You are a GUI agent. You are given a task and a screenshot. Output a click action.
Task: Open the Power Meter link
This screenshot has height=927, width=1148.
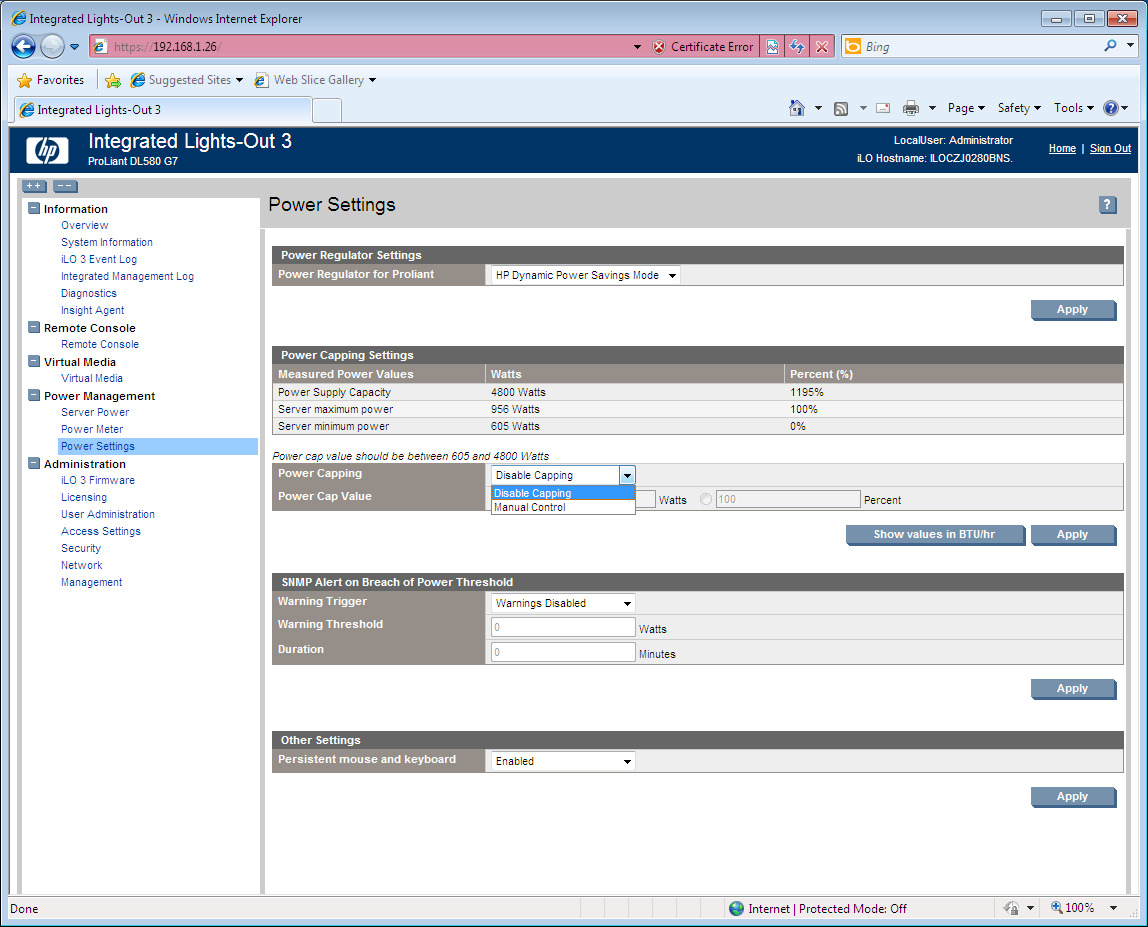pyautogui.click(x=92, y=429)
